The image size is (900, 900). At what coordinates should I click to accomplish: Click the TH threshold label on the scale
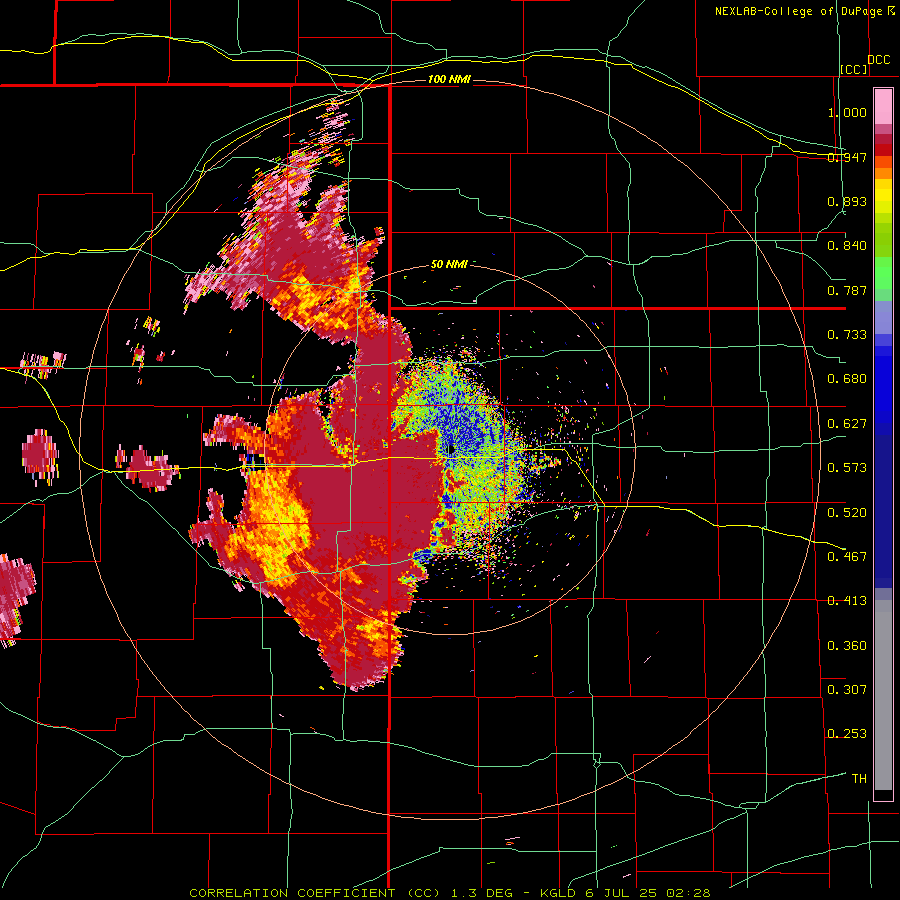[859, 778]
